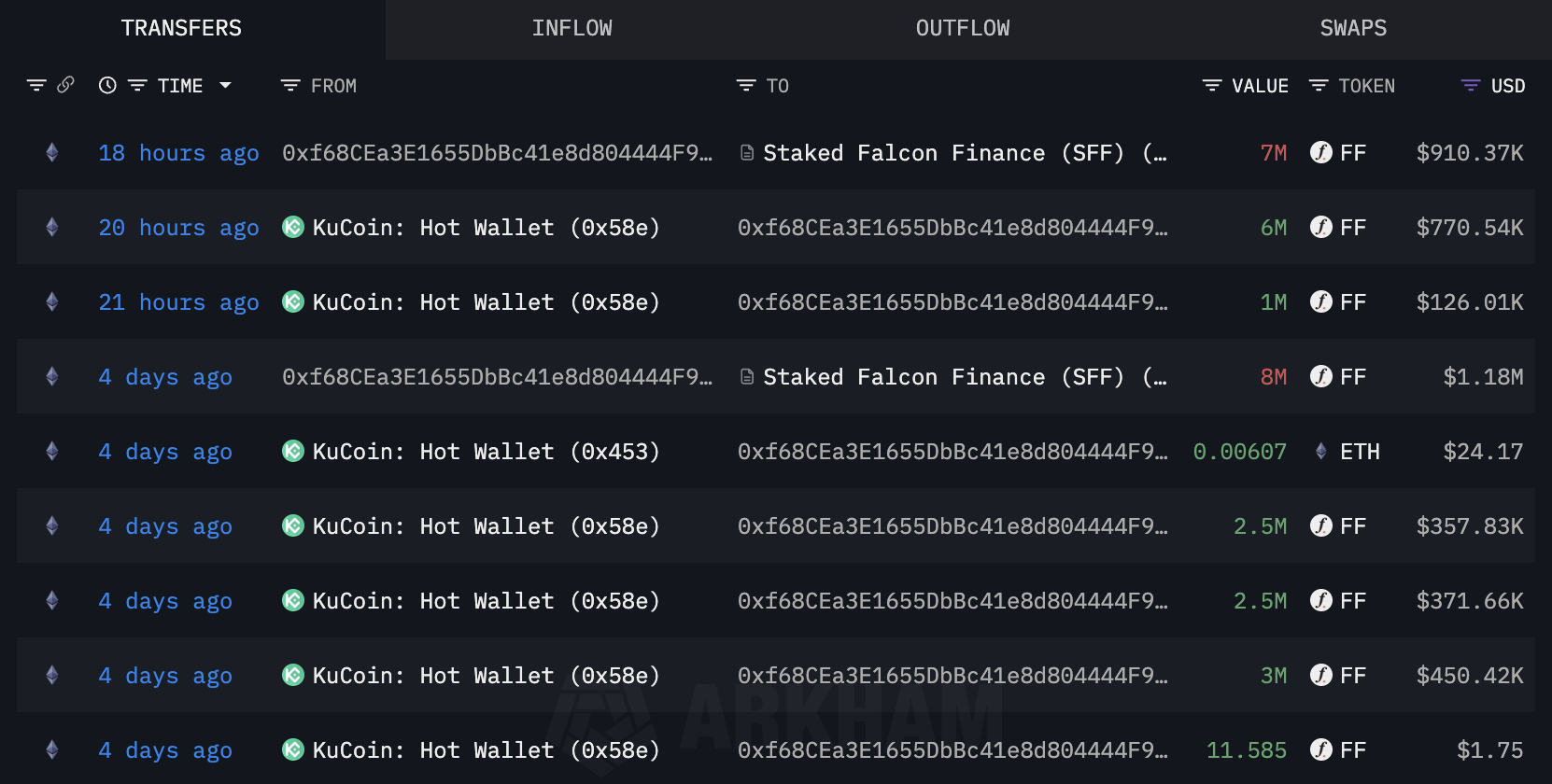
Task: Click the Ethereum icon on the 18 hours row
Action: pyautogui.click(x=52, y=152)
